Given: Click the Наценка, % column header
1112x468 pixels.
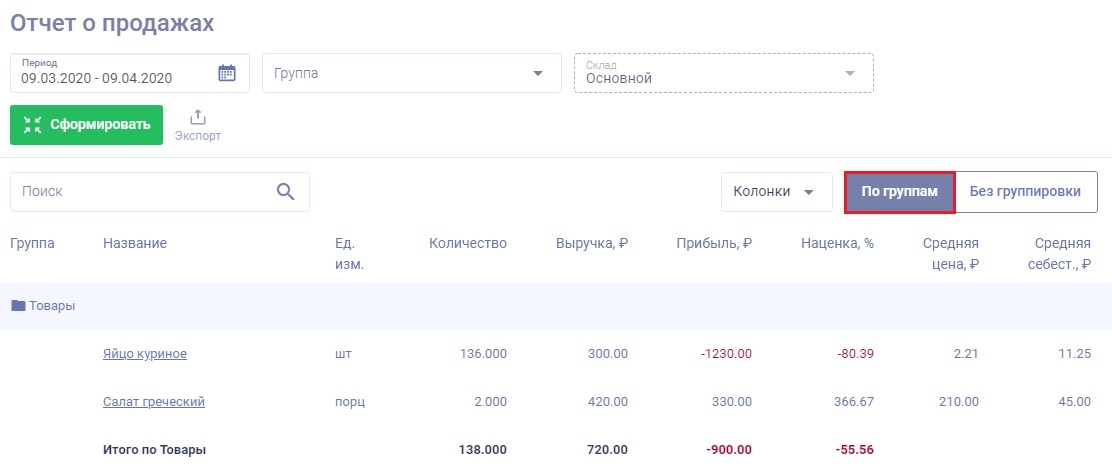Looking at the screenshot, I should [837, 243].
